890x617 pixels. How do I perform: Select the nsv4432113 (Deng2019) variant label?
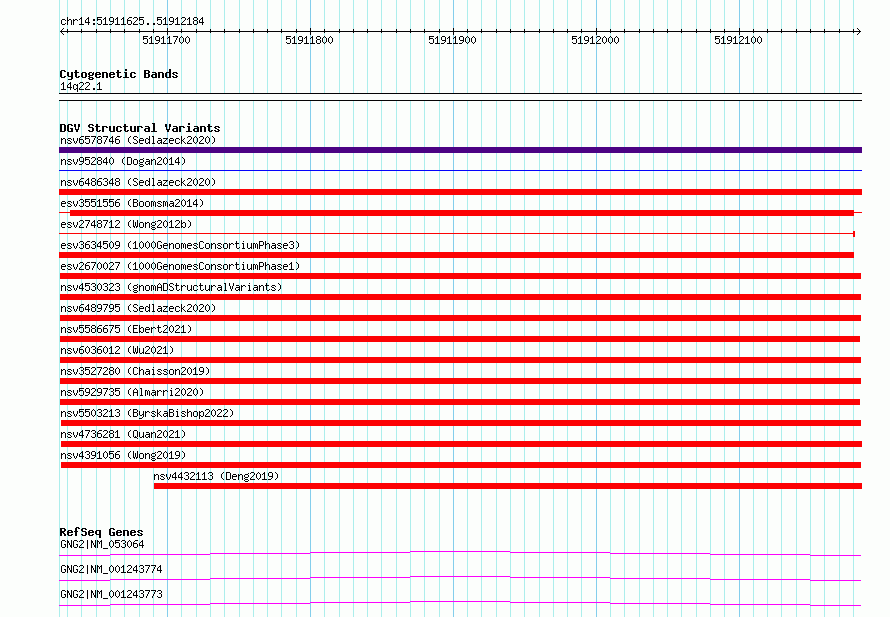pos(216,476)
